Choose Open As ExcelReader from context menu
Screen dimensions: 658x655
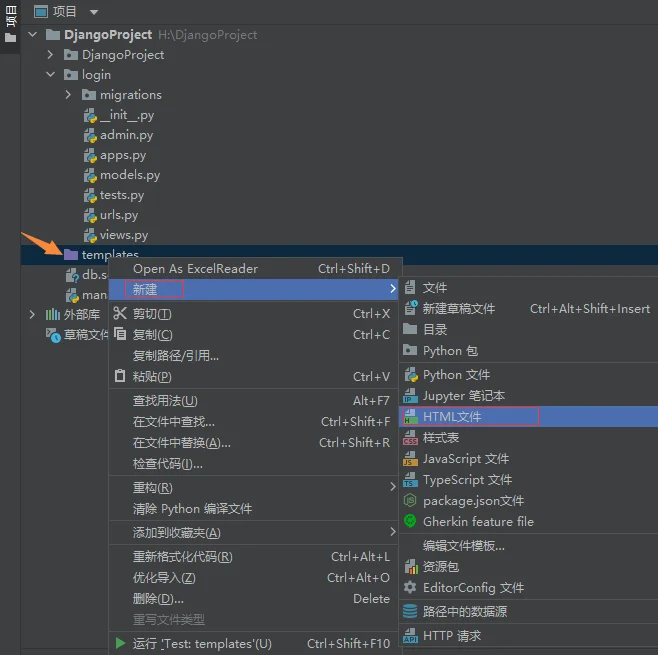tap(253, 269)
